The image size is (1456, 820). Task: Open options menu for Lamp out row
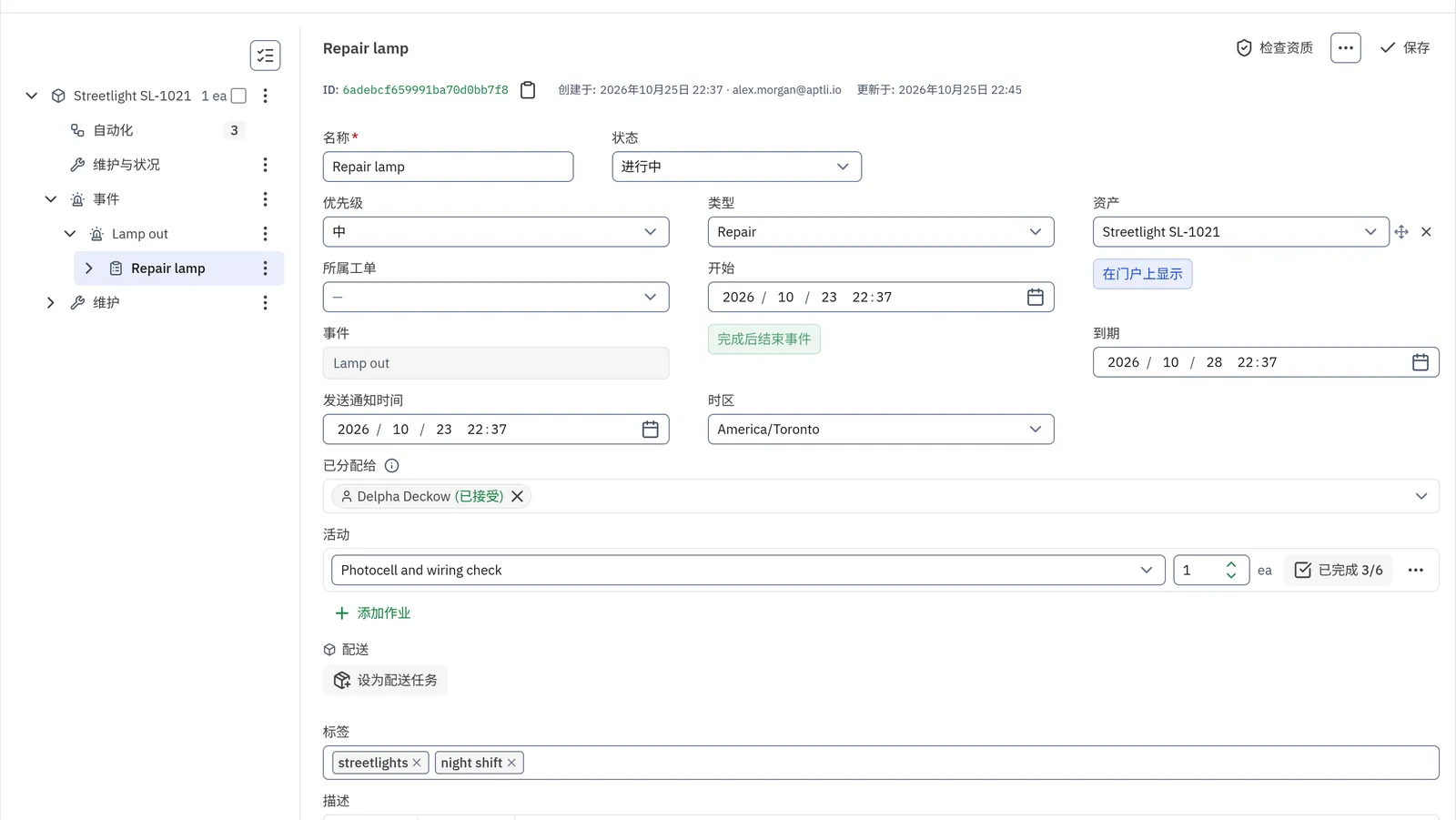(x=265, y=234)
